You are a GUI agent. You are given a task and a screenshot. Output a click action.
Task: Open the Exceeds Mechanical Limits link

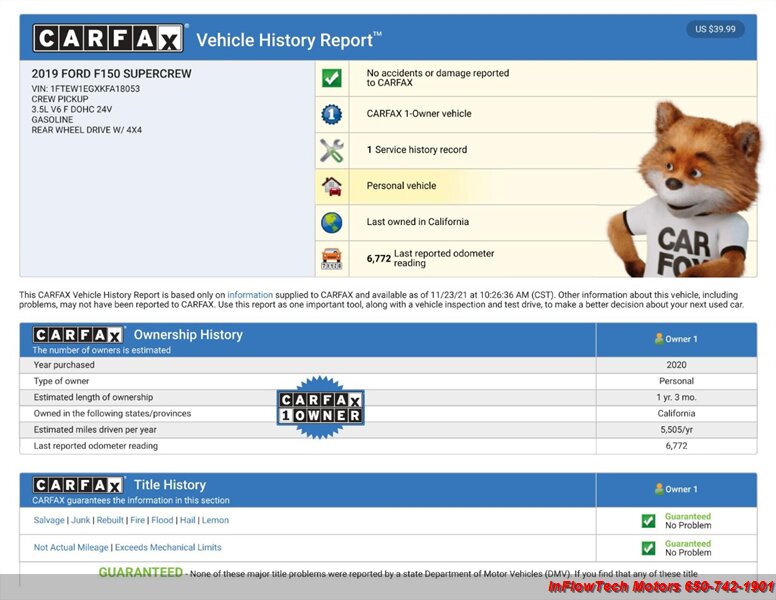coord(168,547)
